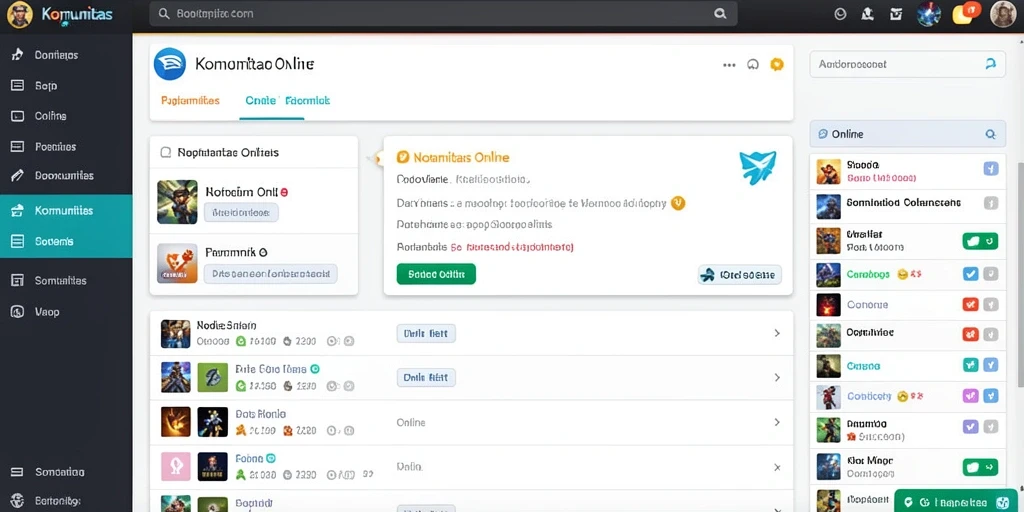Open the orange notification badge in top bar
Viewport: 1024px width, 512px height.
coord(967,12)
